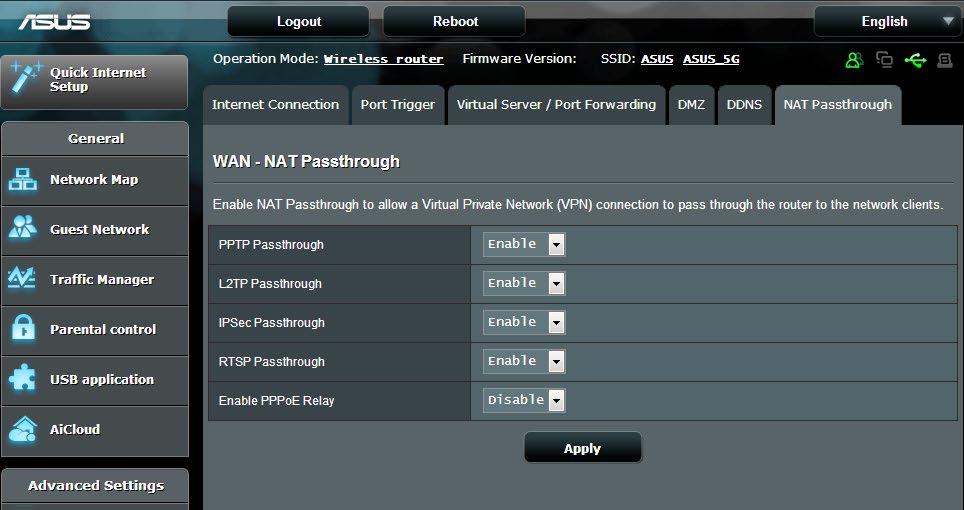Screen dimensions: 964x510
Task: Click the RTSP Passthrough label
Action: (x=272, y=361)
